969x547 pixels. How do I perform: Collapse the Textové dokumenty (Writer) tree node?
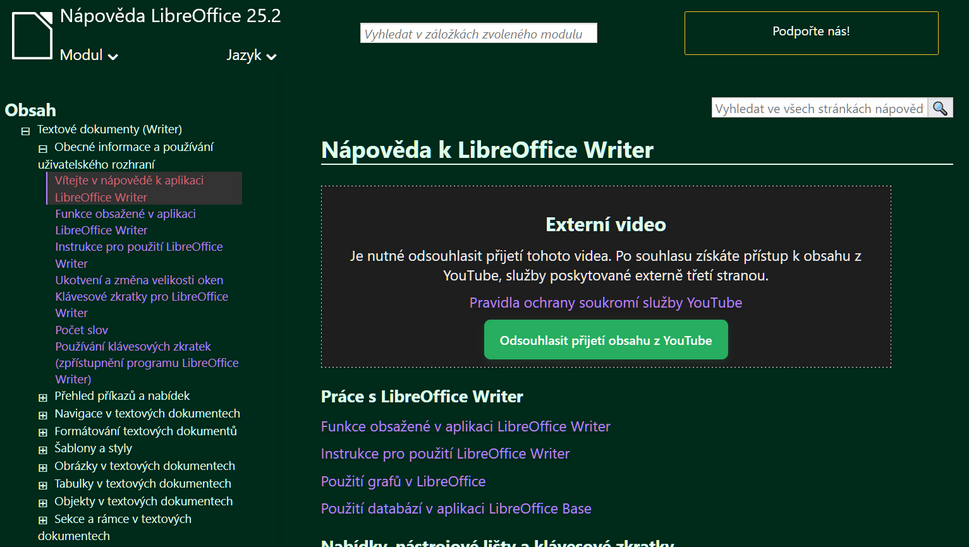26,130
